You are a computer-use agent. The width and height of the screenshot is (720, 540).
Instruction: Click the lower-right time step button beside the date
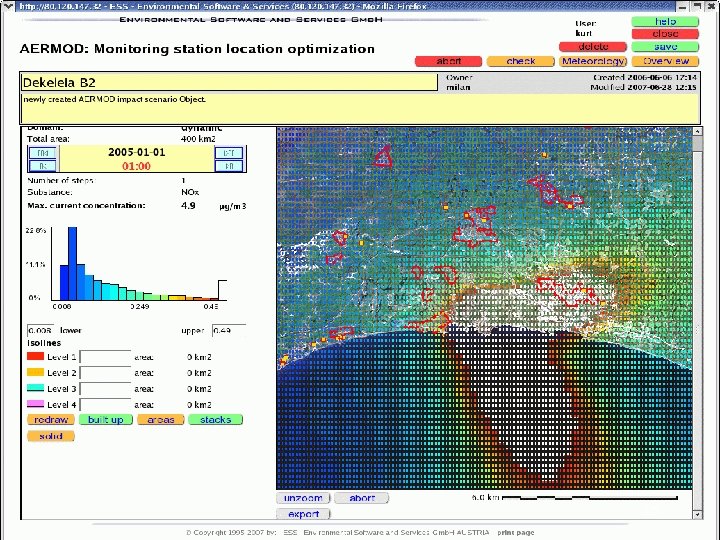coord(229,166)
